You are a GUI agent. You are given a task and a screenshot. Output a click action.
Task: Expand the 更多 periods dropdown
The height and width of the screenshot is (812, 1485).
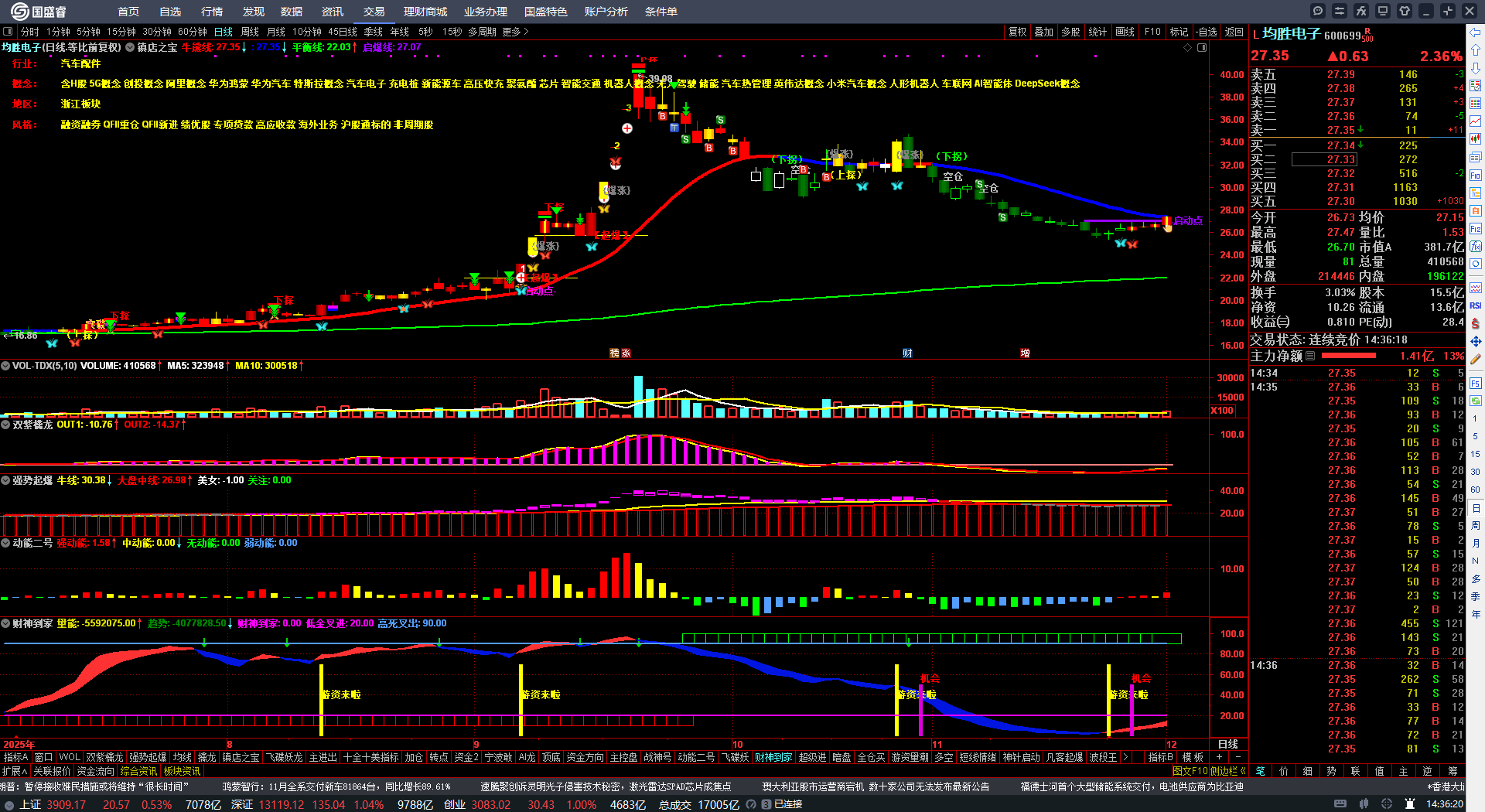tap(515, 32)
